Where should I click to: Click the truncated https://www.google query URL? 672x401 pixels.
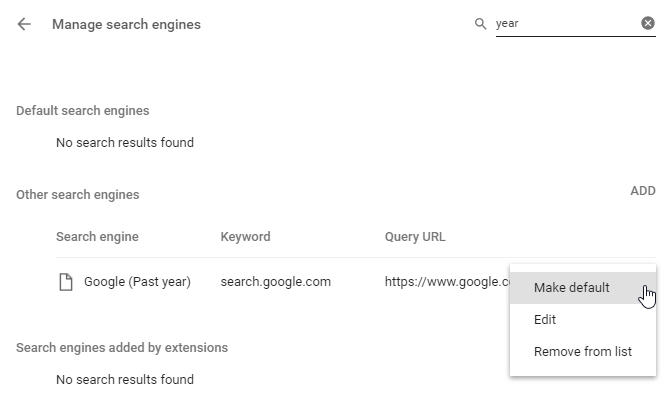446,282
